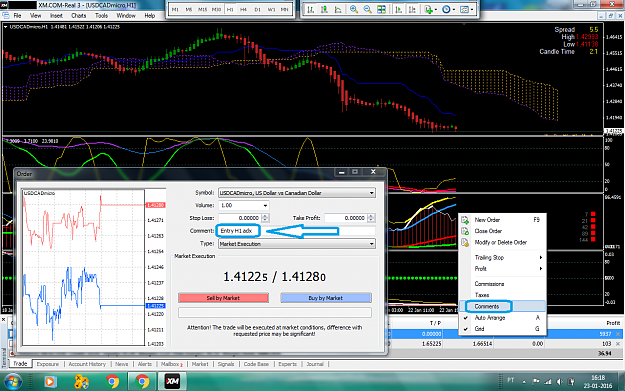Switch chart to bar chart mode
Screen dimensions: 625x391
[311, 10]
